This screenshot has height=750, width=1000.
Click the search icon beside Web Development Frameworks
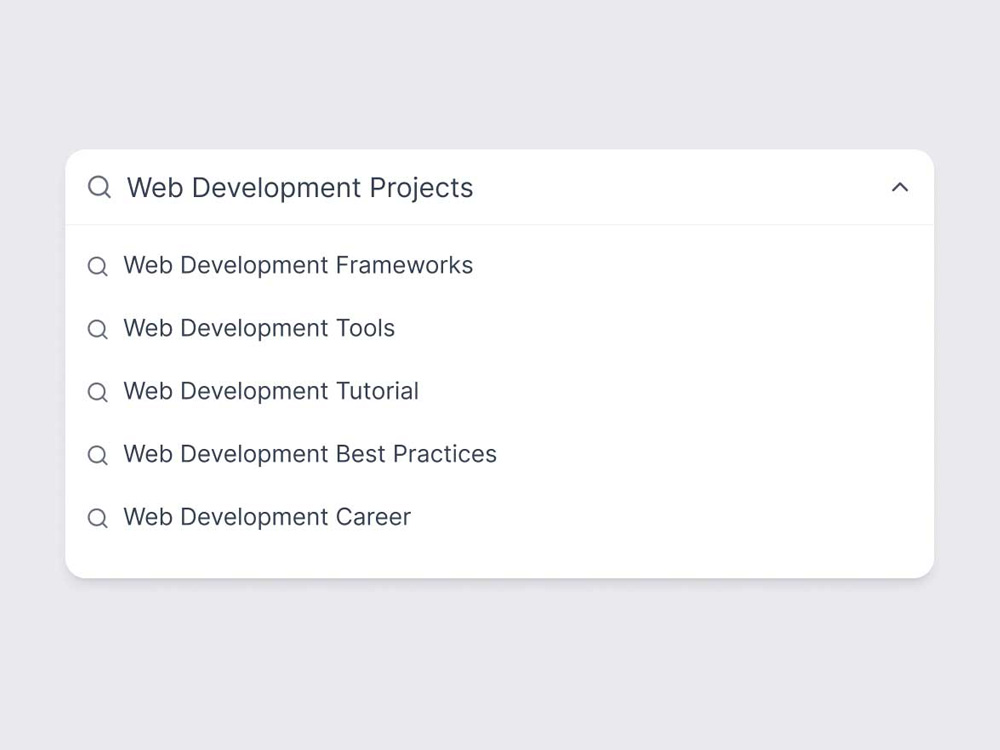click(98, 266)
